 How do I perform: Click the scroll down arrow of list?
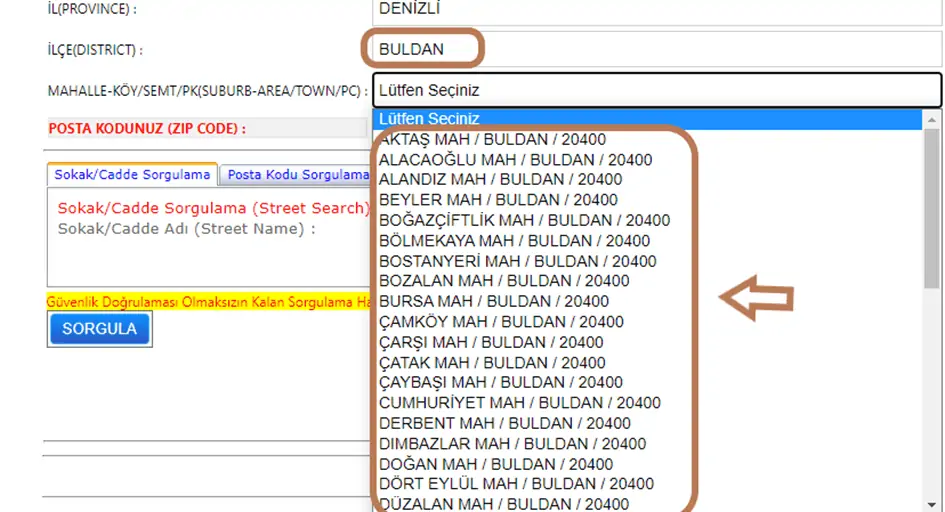pyautogui.click(x=932, y=503)
